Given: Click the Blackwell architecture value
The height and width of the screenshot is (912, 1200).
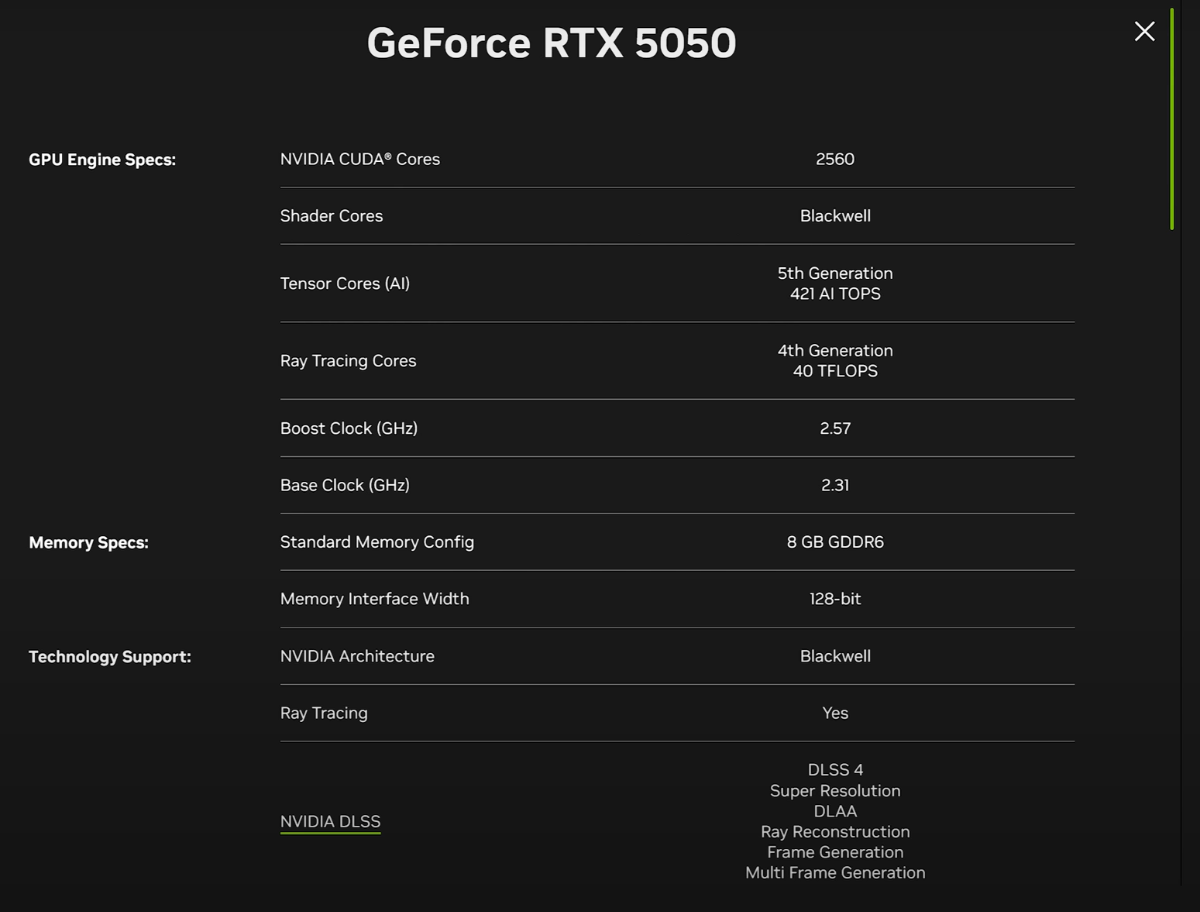Looking at the screenshot, I should [836, 656].
